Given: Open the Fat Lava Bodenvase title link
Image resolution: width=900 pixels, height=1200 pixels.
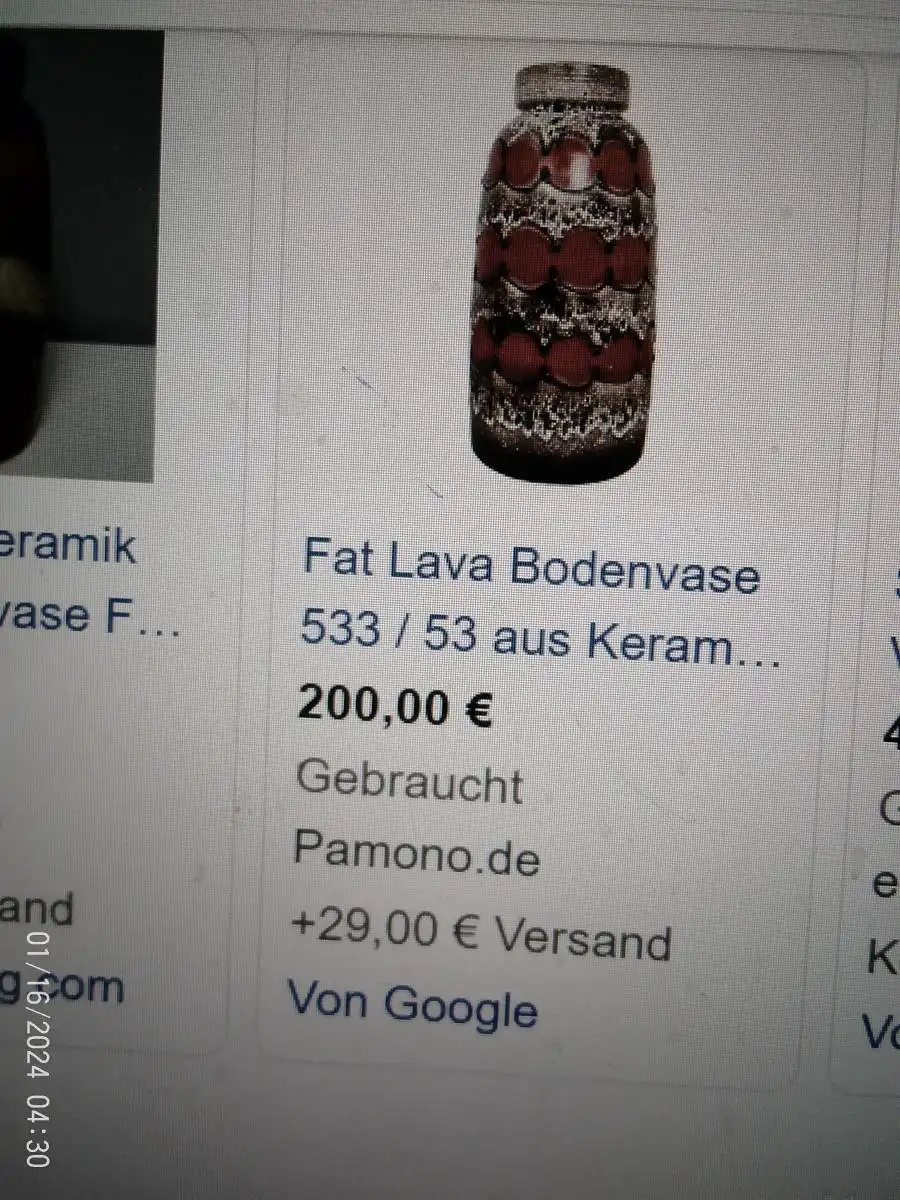Looking at the screenshot, I should coord(532,567).
